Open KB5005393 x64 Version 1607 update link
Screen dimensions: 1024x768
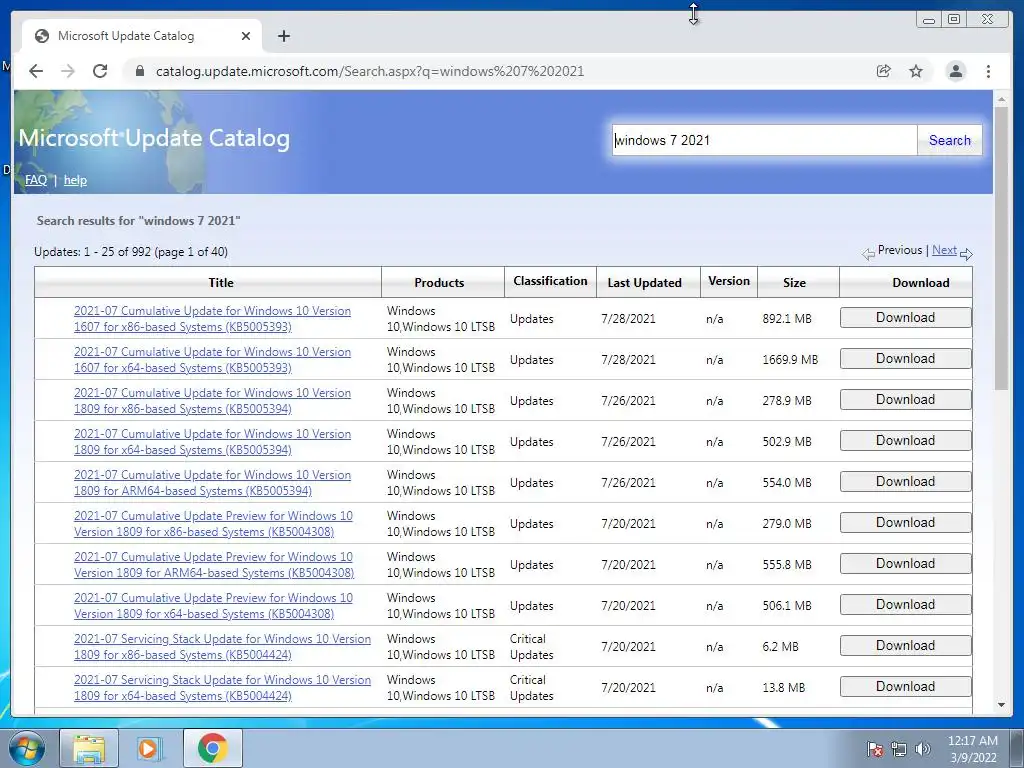212,360
